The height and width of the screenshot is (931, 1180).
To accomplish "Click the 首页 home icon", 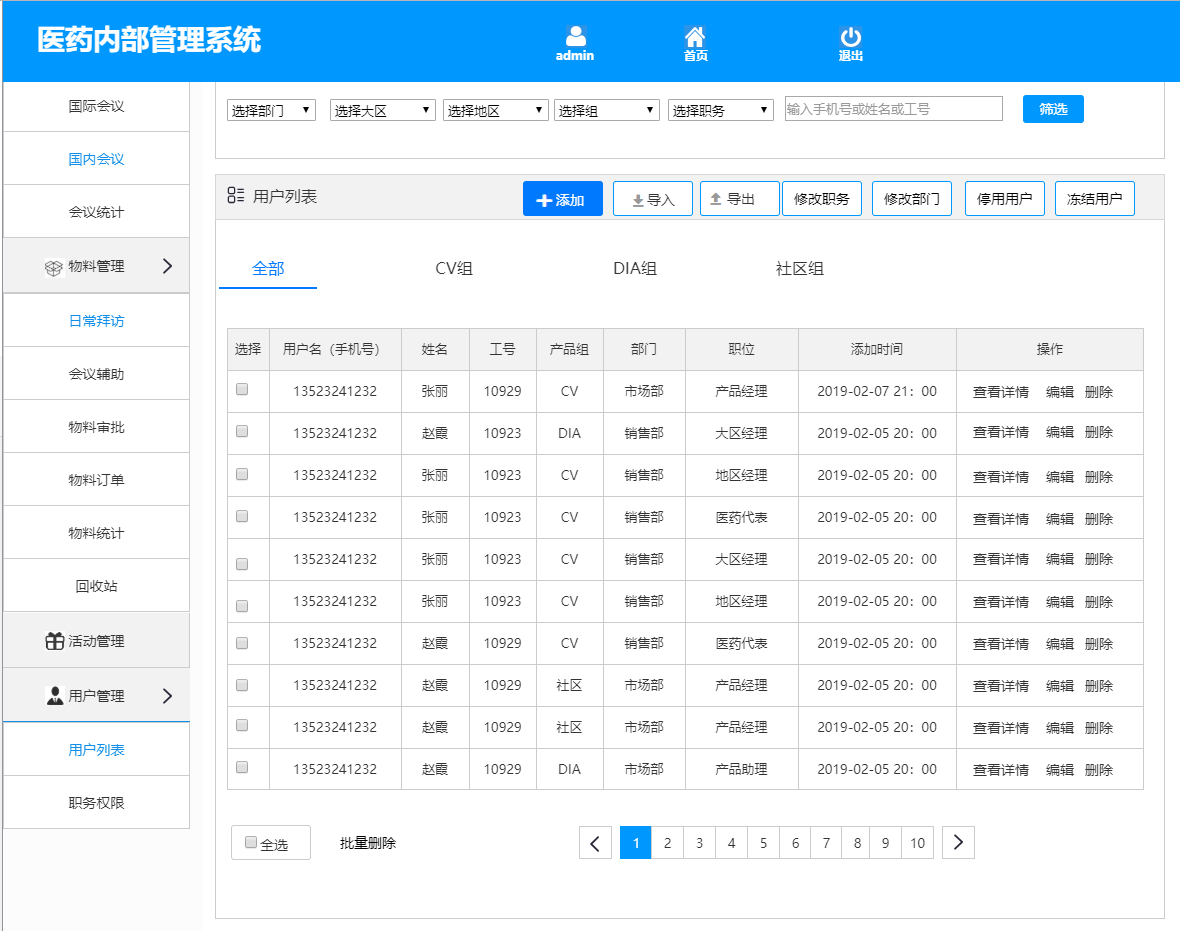I will point(695,38).
